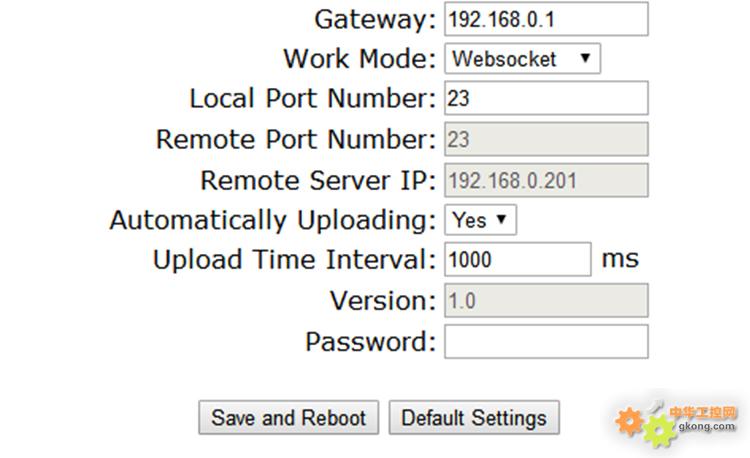
Task: Click the Default Settings button
Action: click(x=474, y=417)
